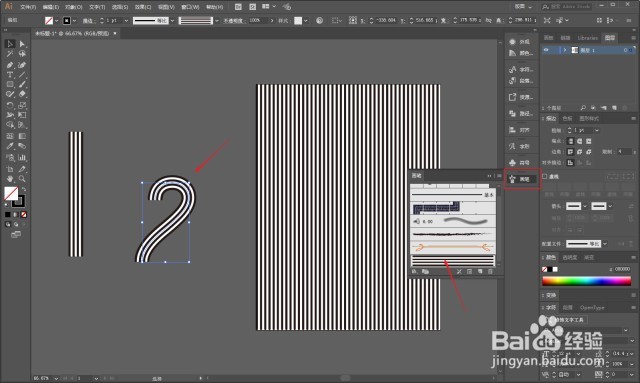
Task: Select the Lasso tool
Action: coord(22,54)
